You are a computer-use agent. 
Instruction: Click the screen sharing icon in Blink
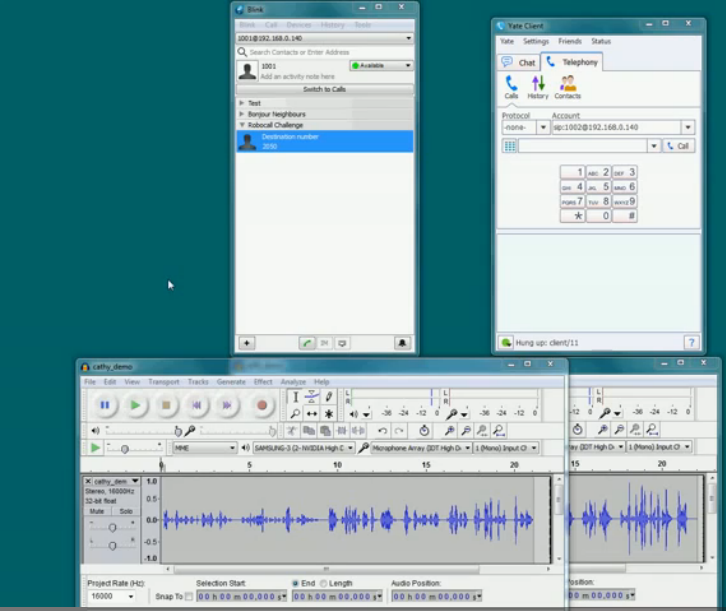click(x=342, y=343)
